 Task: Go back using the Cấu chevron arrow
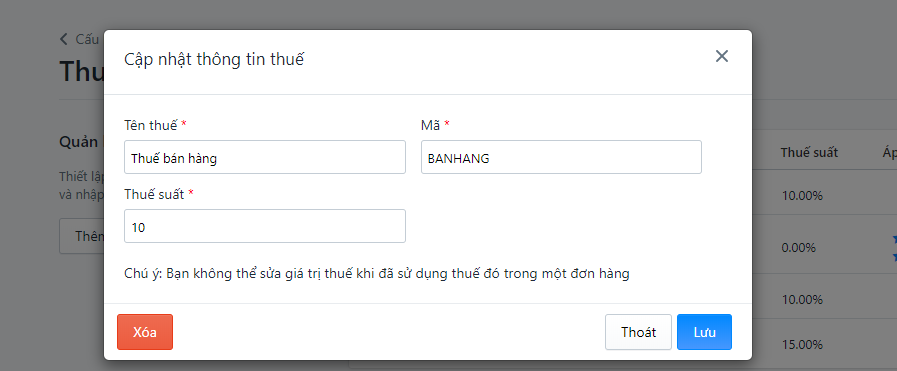click(x=63, y=39)
